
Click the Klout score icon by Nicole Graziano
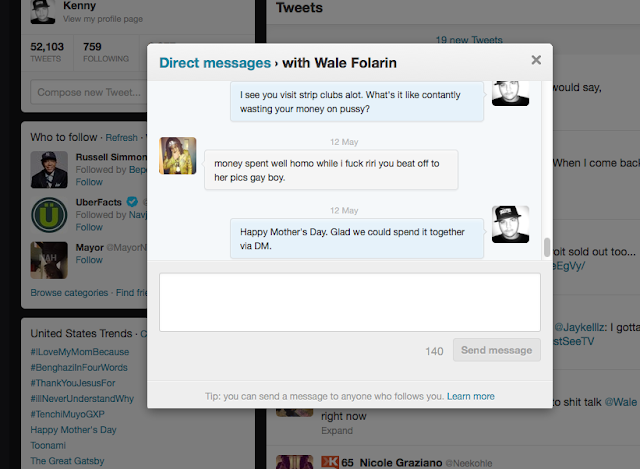coord(330,462)
